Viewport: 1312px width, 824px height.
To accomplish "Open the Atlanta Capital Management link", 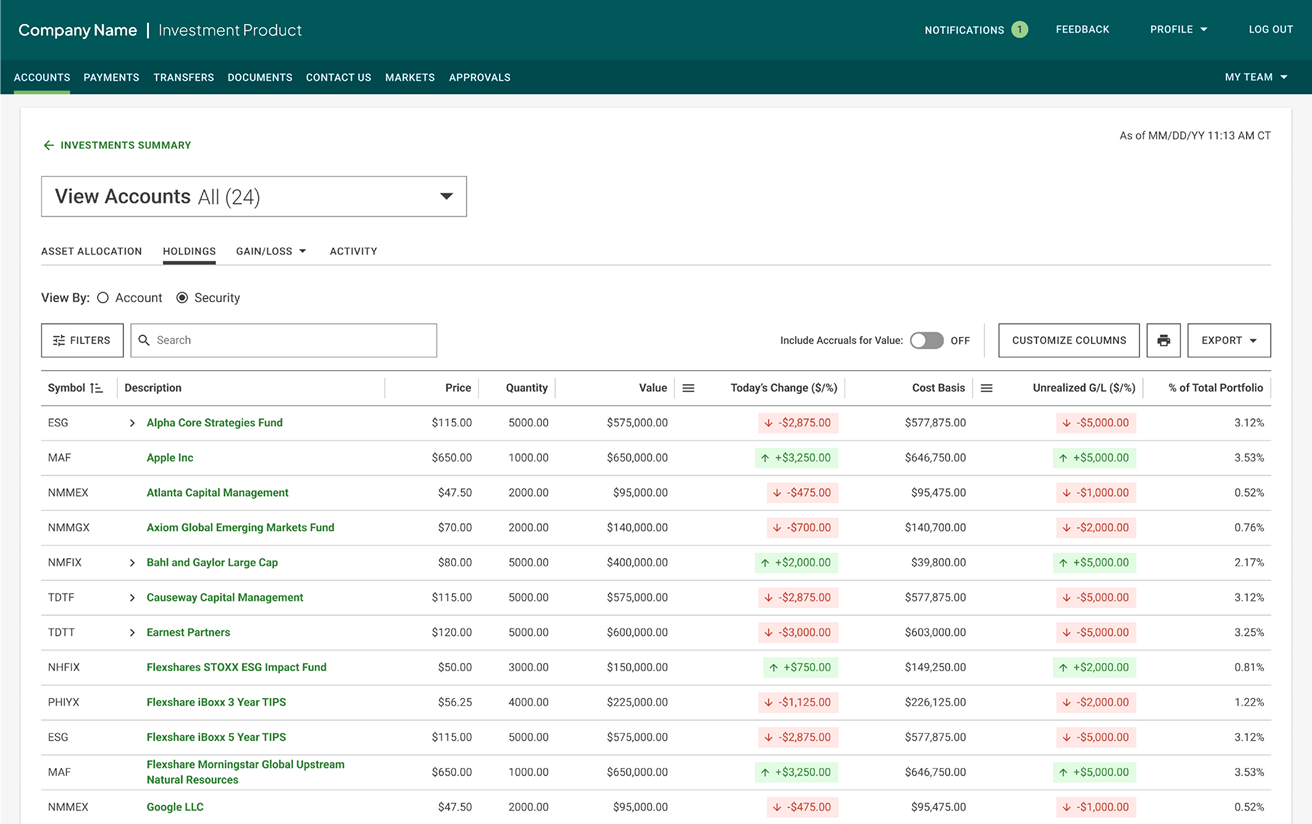I will [x=218, y=493].
